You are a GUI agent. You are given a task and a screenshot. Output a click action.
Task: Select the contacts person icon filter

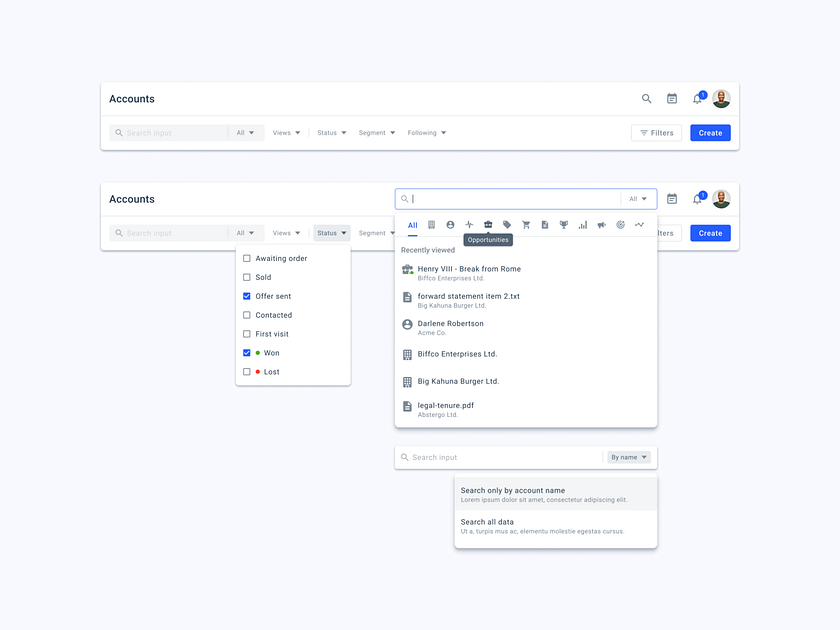coord(451,224)
